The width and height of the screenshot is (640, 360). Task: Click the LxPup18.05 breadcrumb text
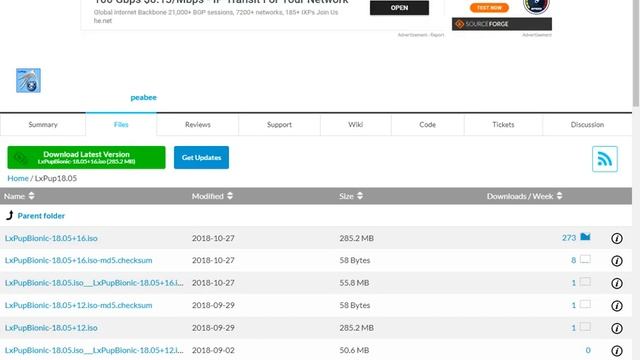[56, 178]
